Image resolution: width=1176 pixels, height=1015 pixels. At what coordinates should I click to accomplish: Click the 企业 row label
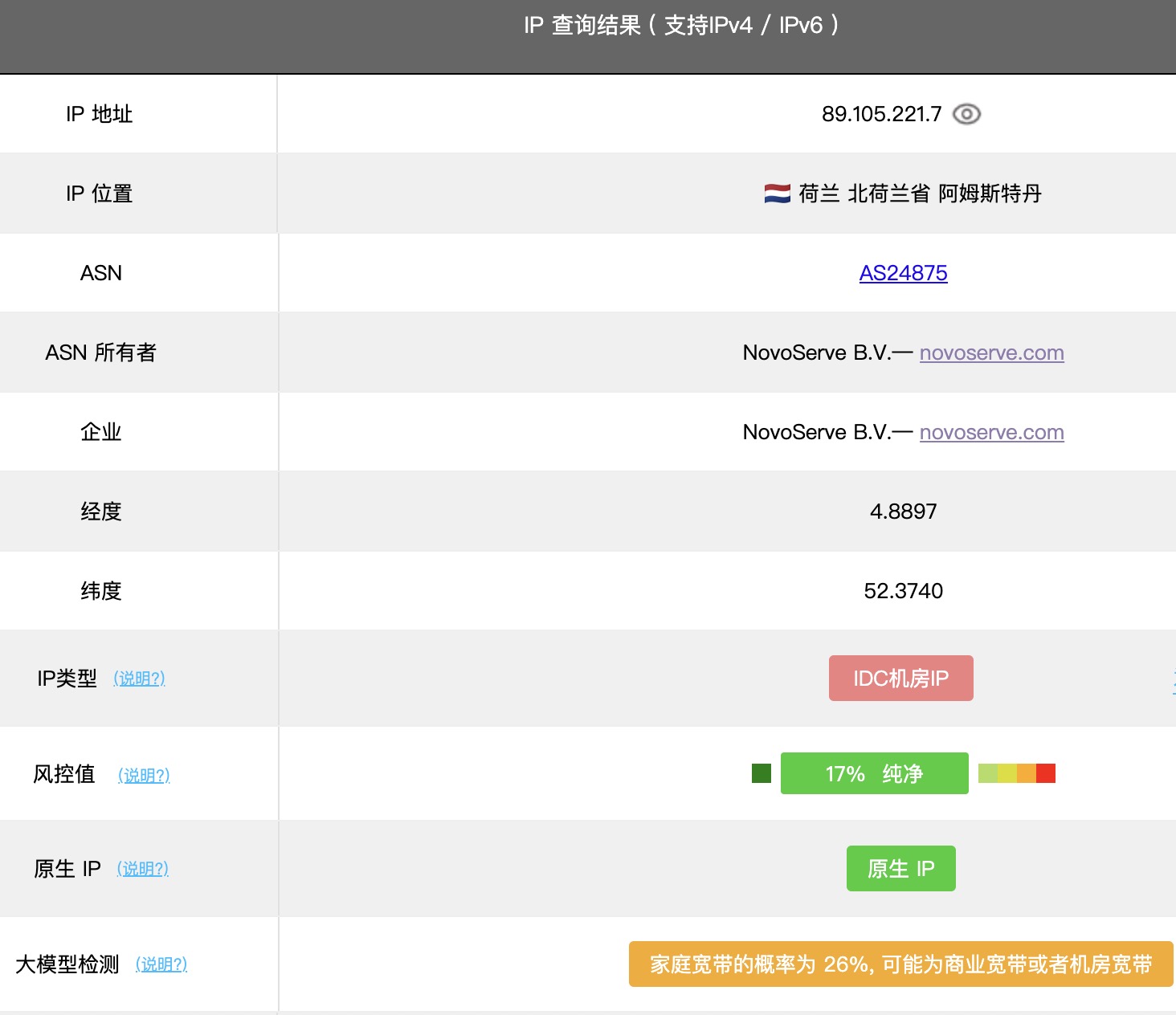101,432
